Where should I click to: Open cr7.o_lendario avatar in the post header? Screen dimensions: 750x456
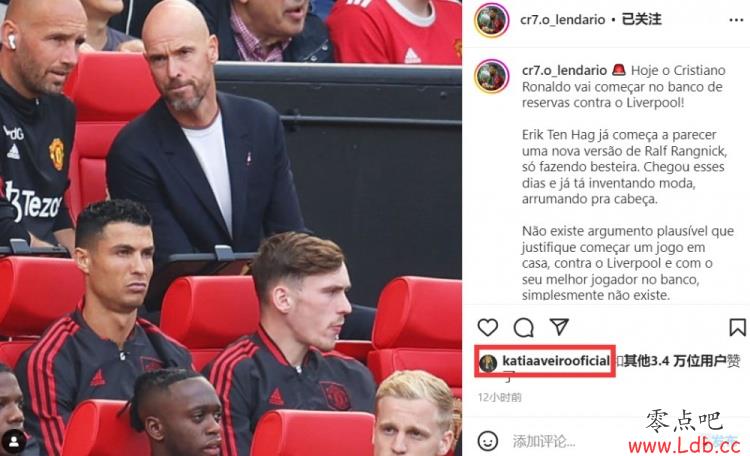click(x=491, y=20)
